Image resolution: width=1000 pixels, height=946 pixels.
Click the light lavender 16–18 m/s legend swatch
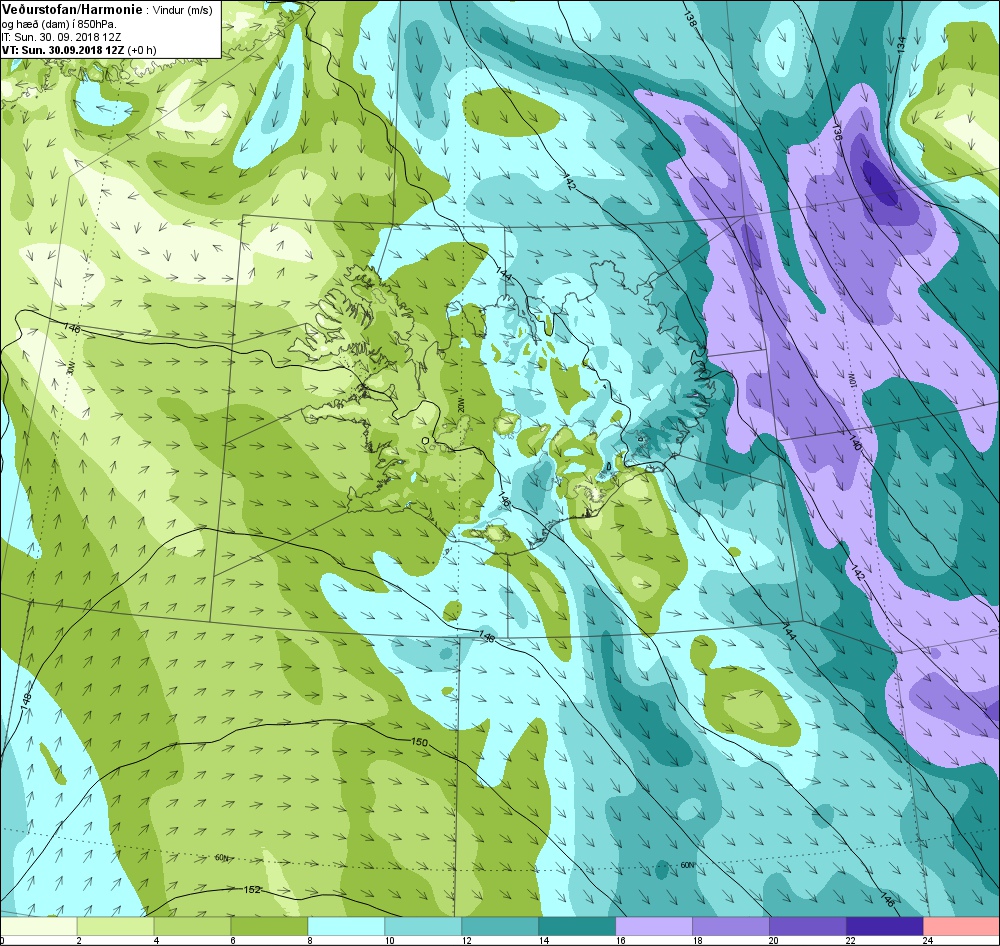(654, 926)
